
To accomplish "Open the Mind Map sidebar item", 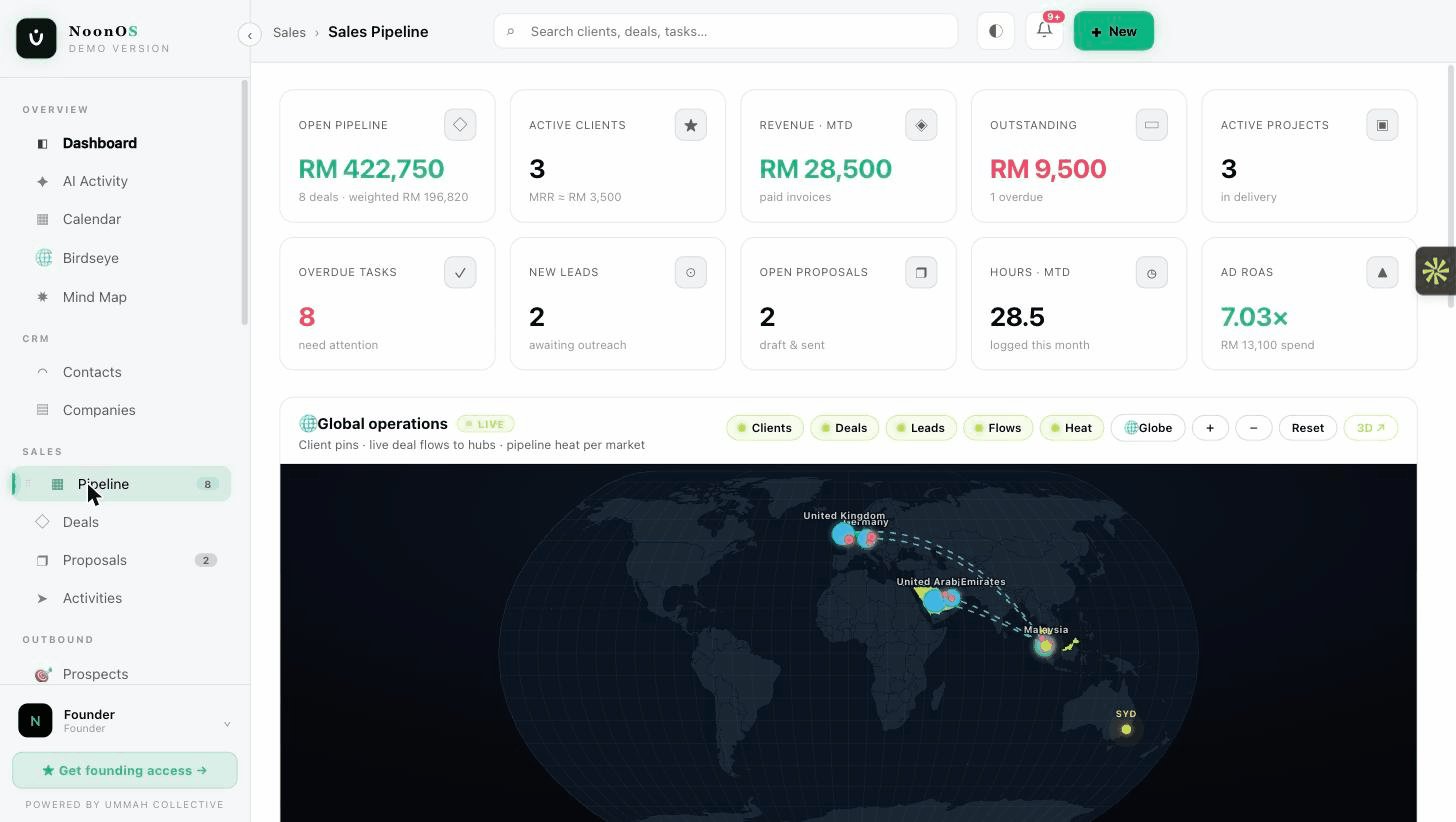I will point(124,297).
